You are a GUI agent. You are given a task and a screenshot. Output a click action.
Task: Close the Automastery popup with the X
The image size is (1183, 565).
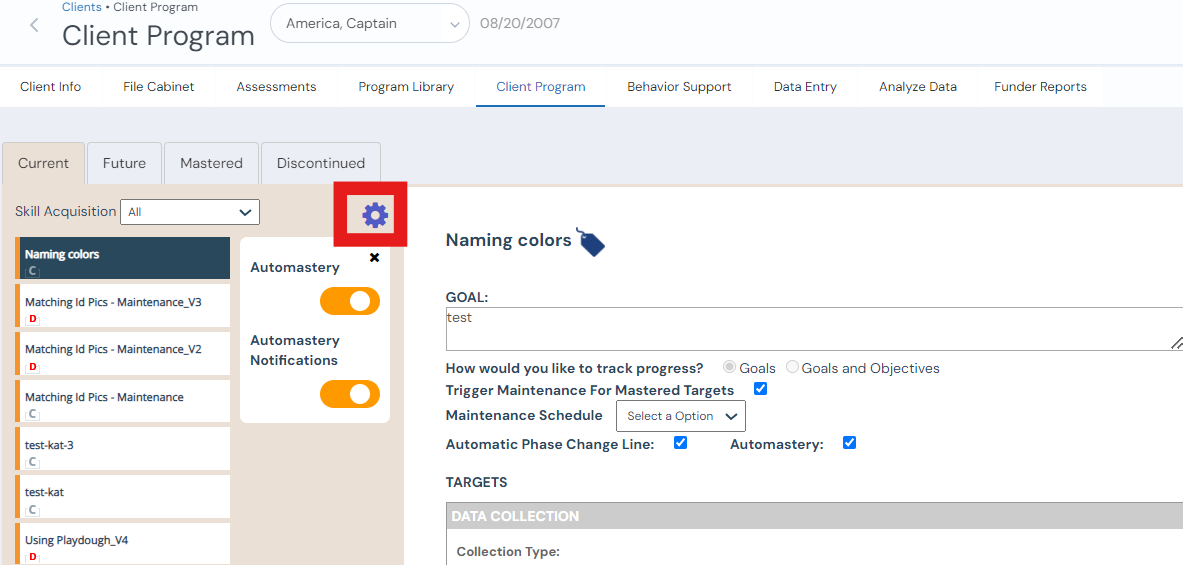coord(375,258)
